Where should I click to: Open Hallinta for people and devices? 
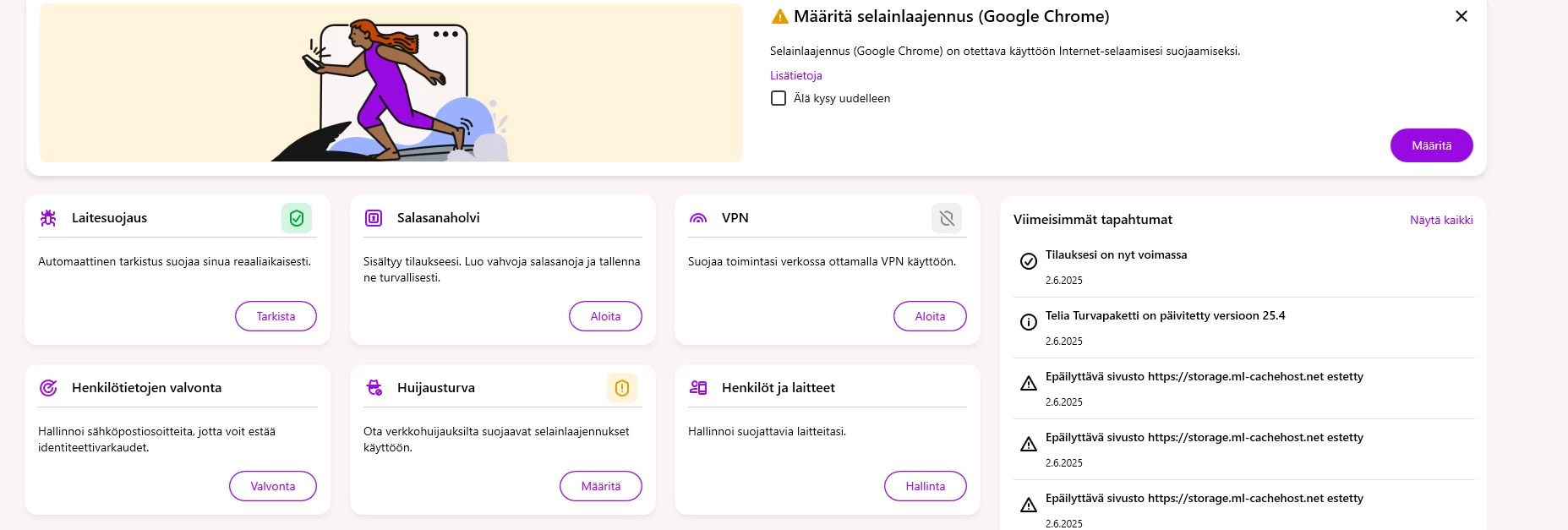tap(926, 486)
